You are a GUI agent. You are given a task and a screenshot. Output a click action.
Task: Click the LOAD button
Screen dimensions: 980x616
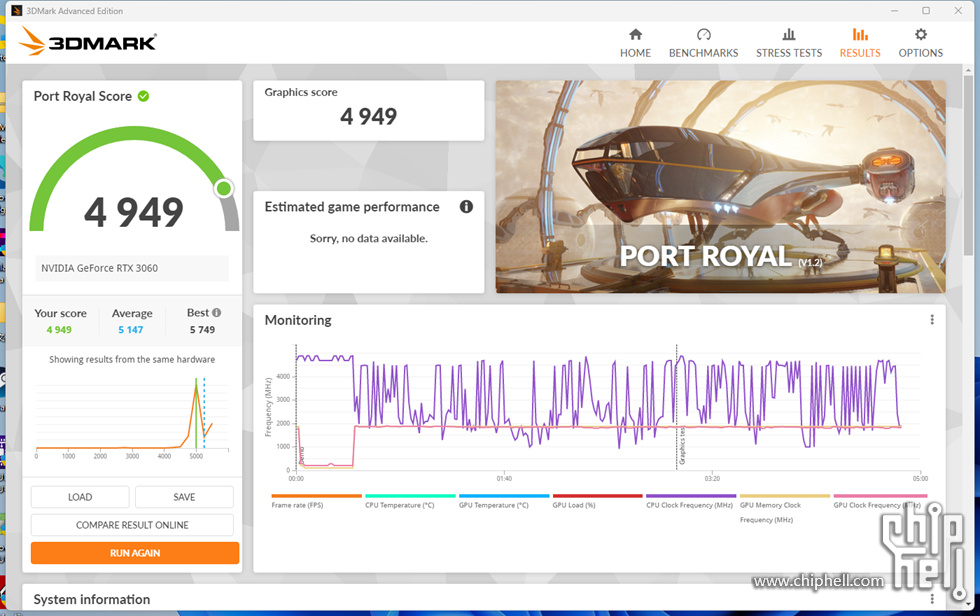click(x=80, y=497)
